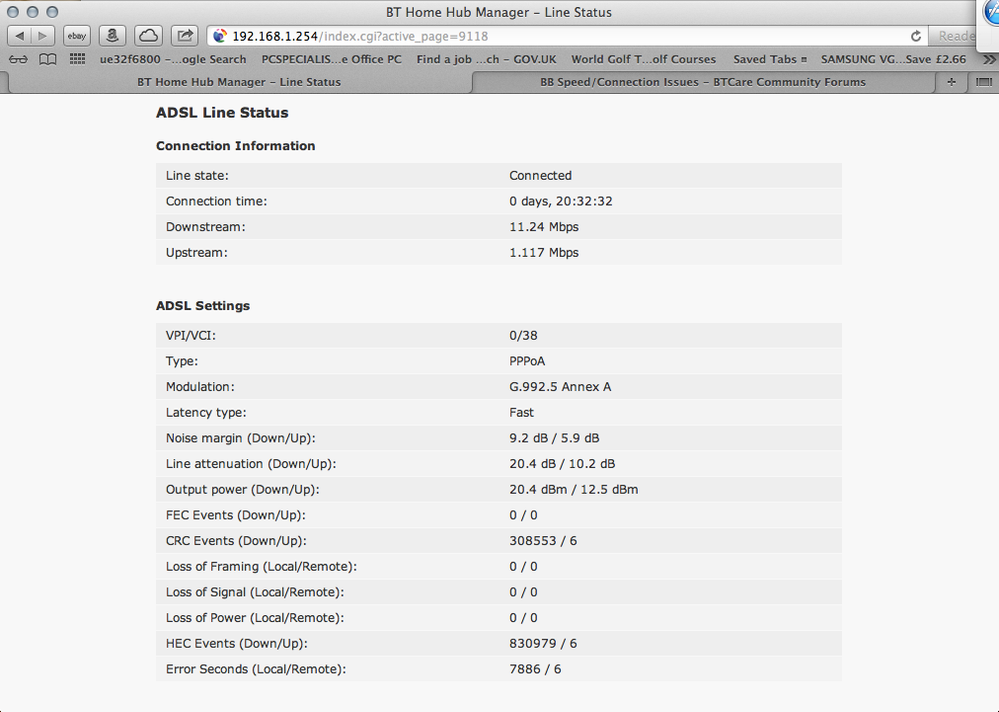Click the address bar URL field
The height and width of the screenshot is (712, 999).
click(567, 36)
